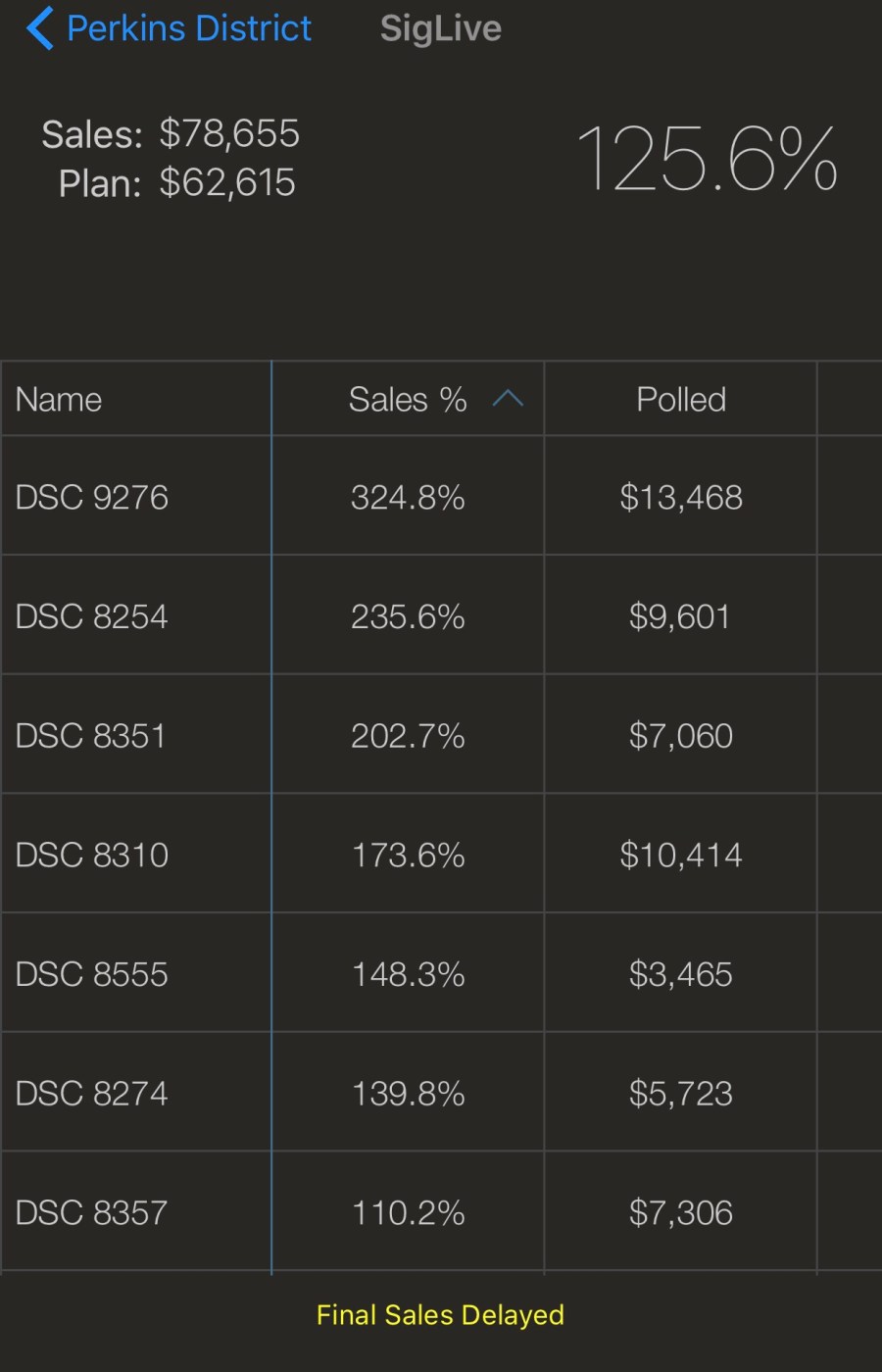Screen dimensions: 882x1372
Task: Open the DSC 9276 store row
Action: [x=92, y=497]
